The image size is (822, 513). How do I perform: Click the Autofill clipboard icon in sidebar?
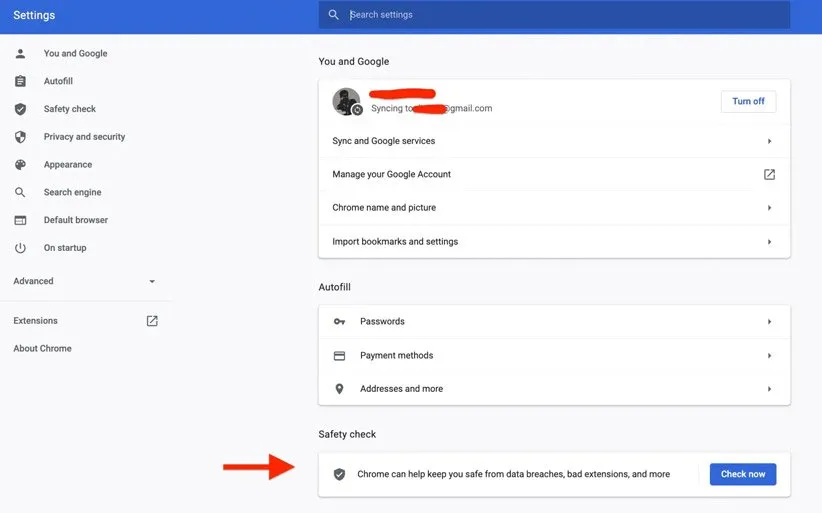(x=20, y=81)
